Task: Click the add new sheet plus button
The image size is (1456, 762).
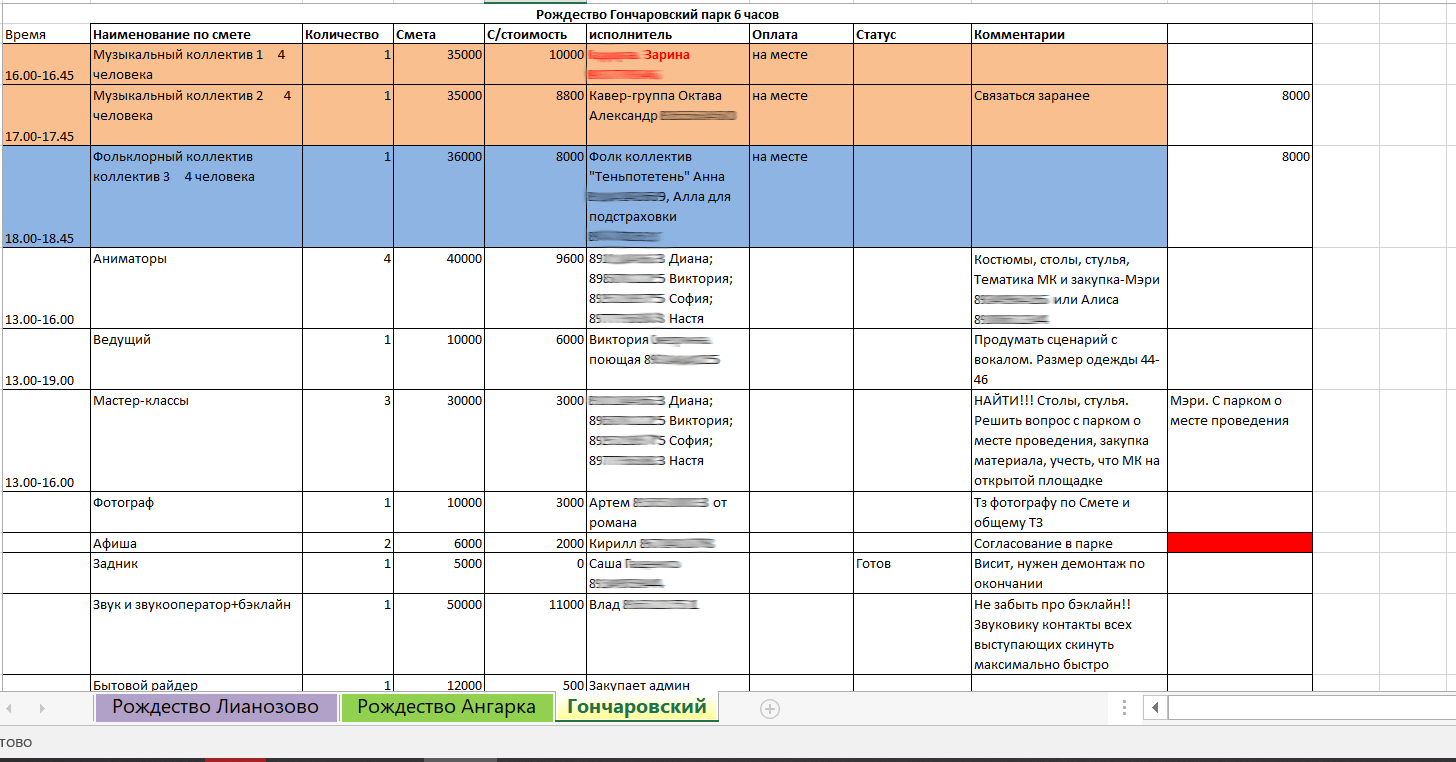Action: 769,708
